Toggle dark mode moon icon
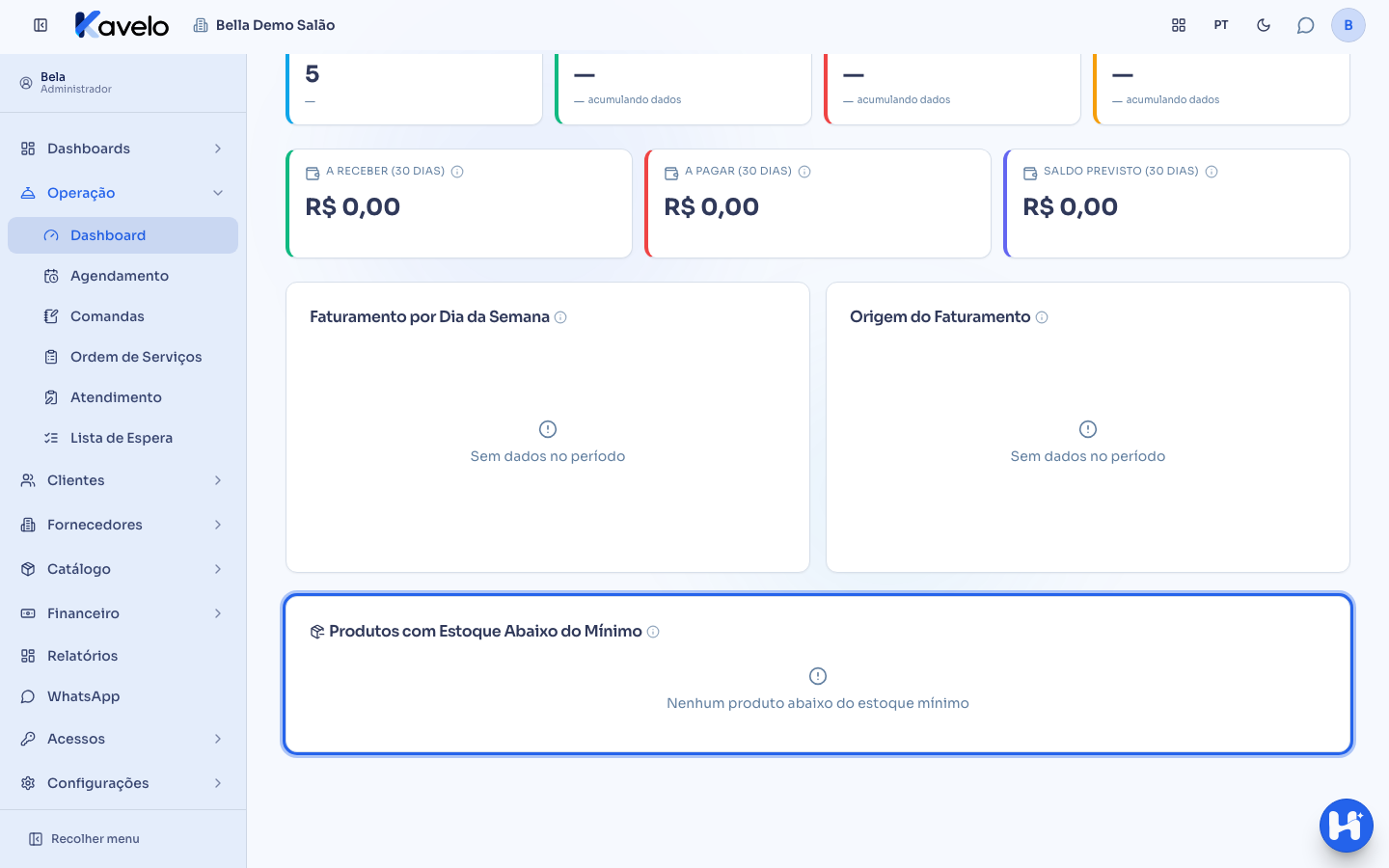The image size is (1389, 868). pos(1264,25)
